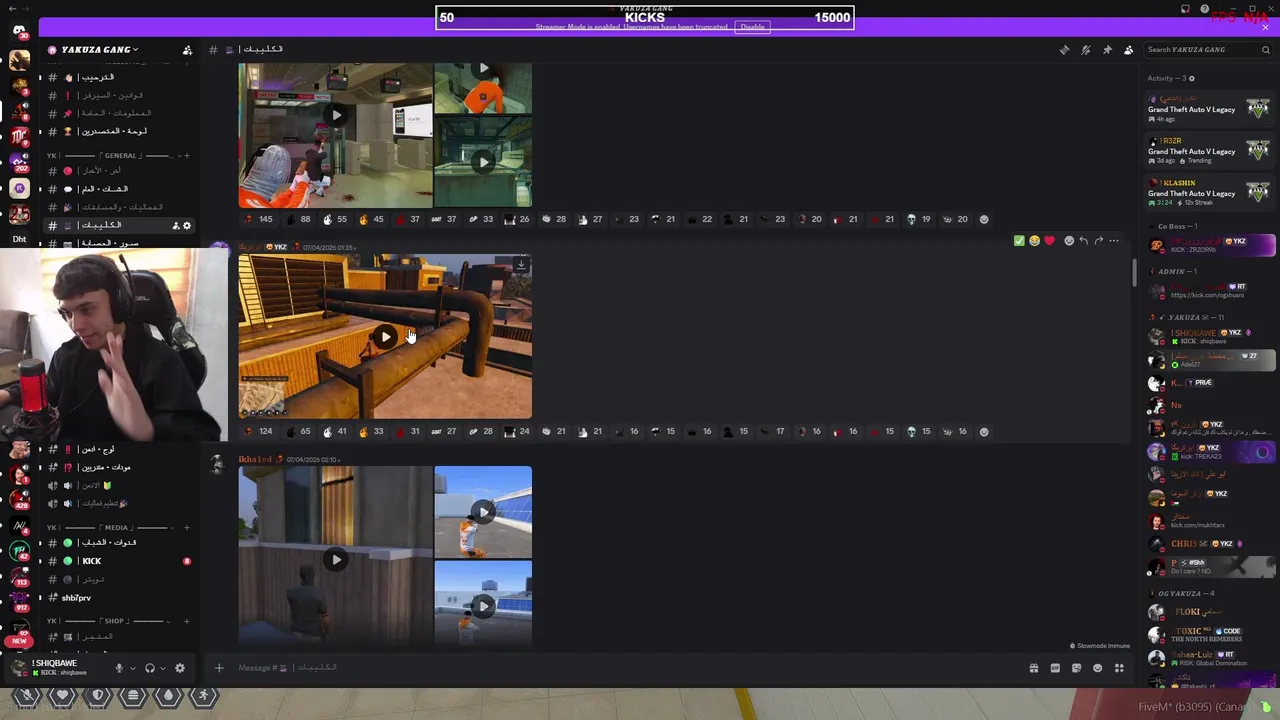Mute microphone in user panel
This screenshot has width=1280, height=720.
point(119,668)
